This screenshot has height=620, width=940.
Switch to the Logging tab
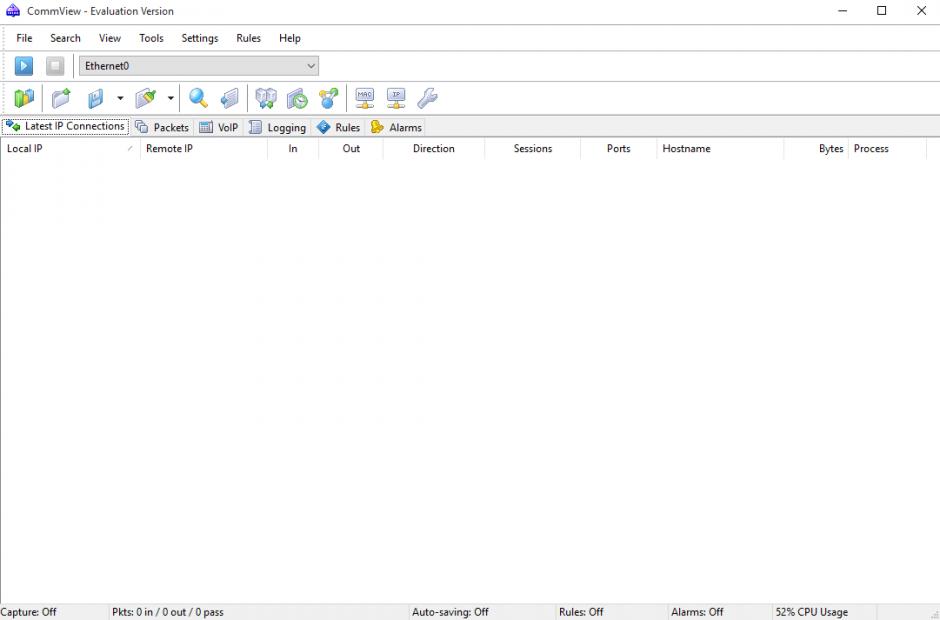(x=278, y=127)
